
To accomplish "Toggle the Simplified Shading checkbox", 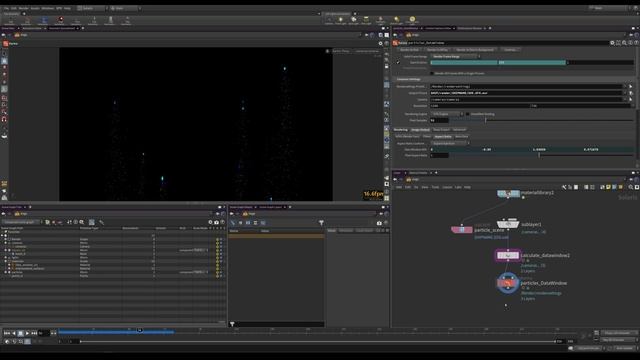I will coord(468,114).
